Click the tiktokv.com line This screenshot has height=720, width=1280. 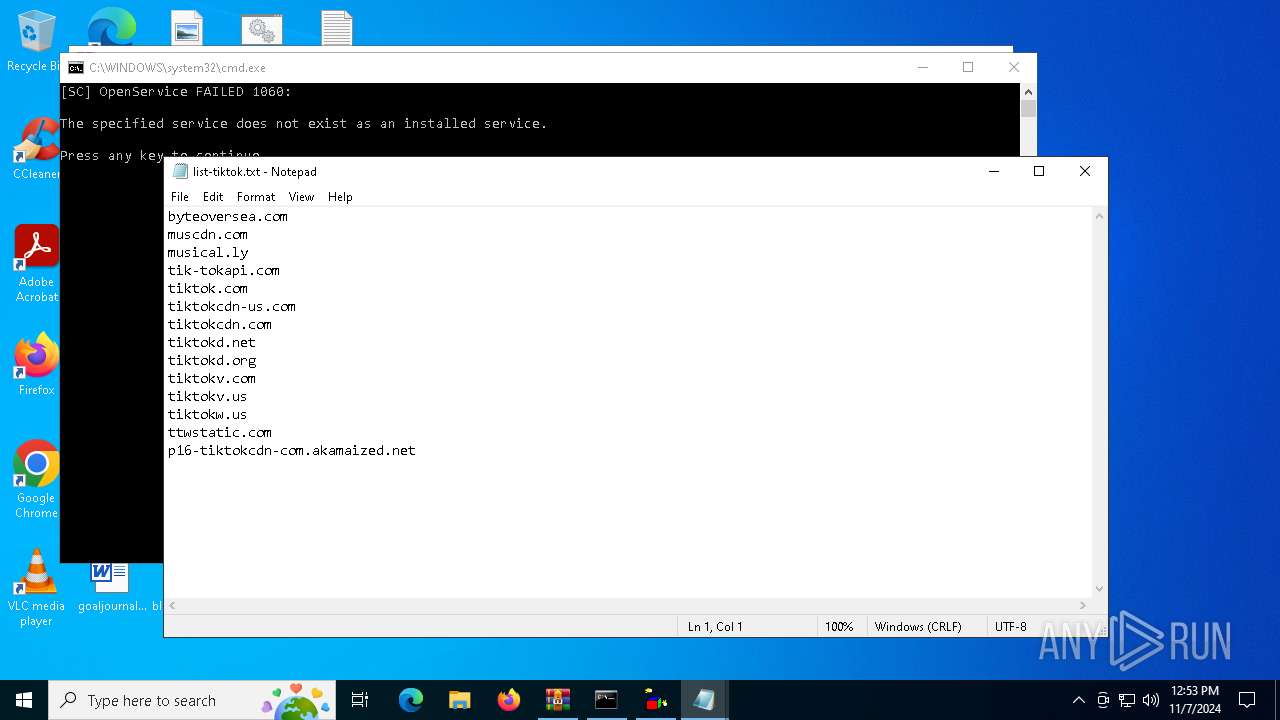coord(212,378)
